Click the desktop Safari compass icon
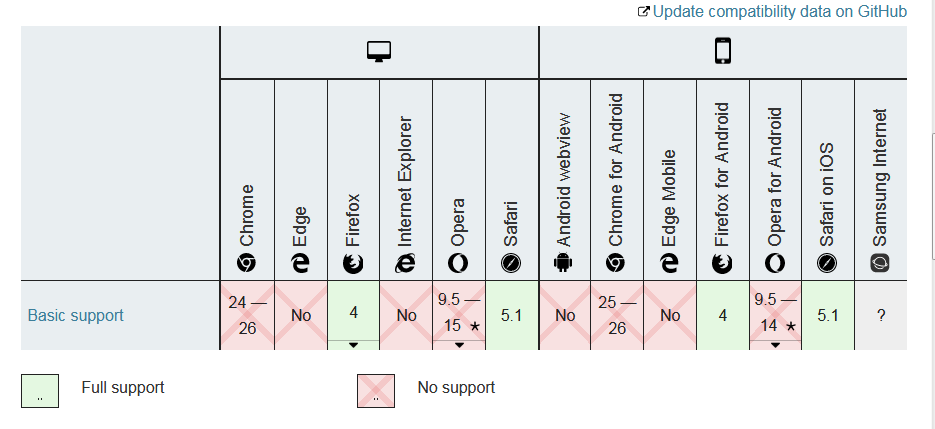 coord(512,263)
